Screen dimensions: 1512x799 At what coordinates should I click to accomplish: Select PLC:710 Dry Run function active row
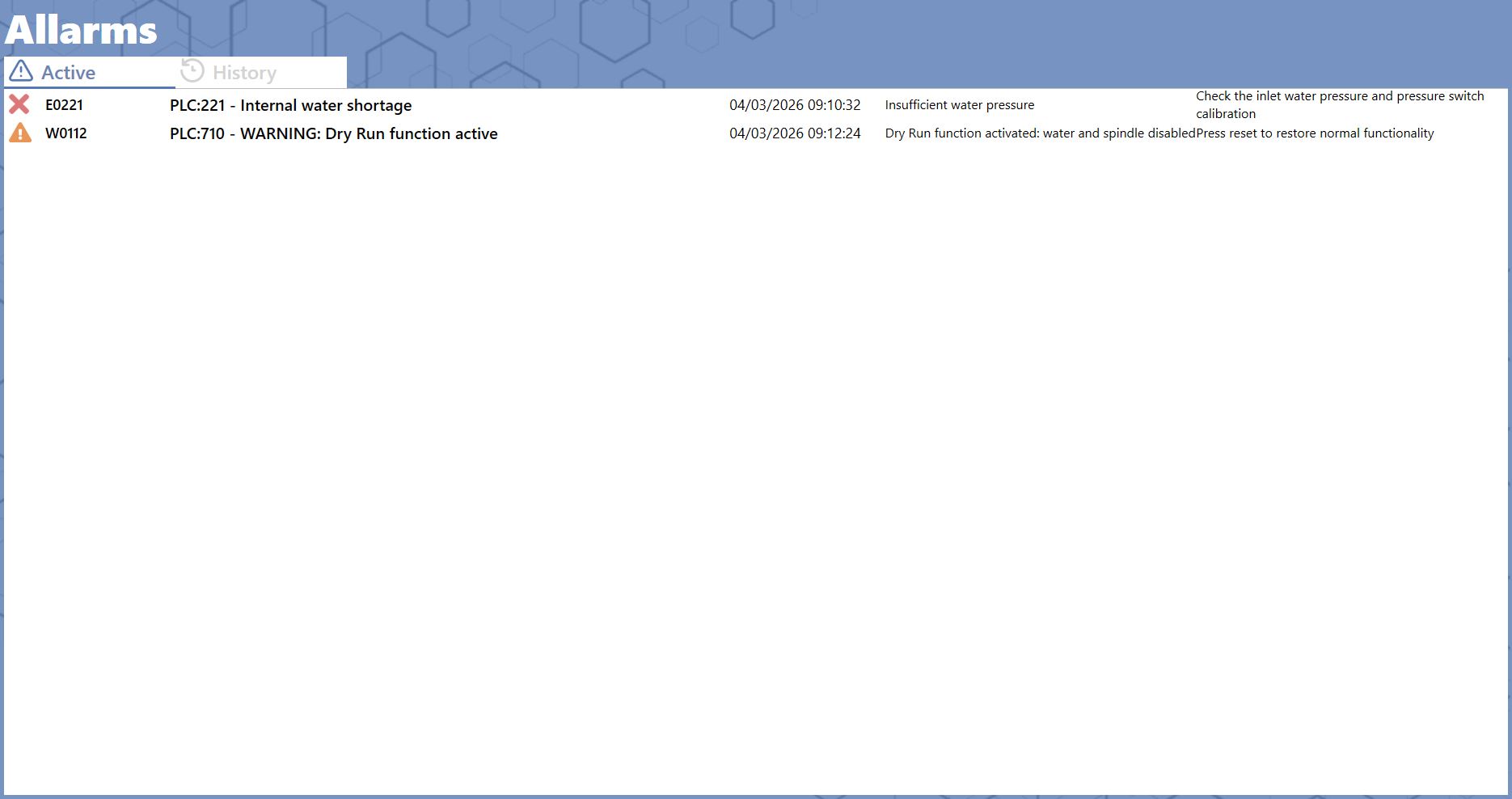pos(755,133)
